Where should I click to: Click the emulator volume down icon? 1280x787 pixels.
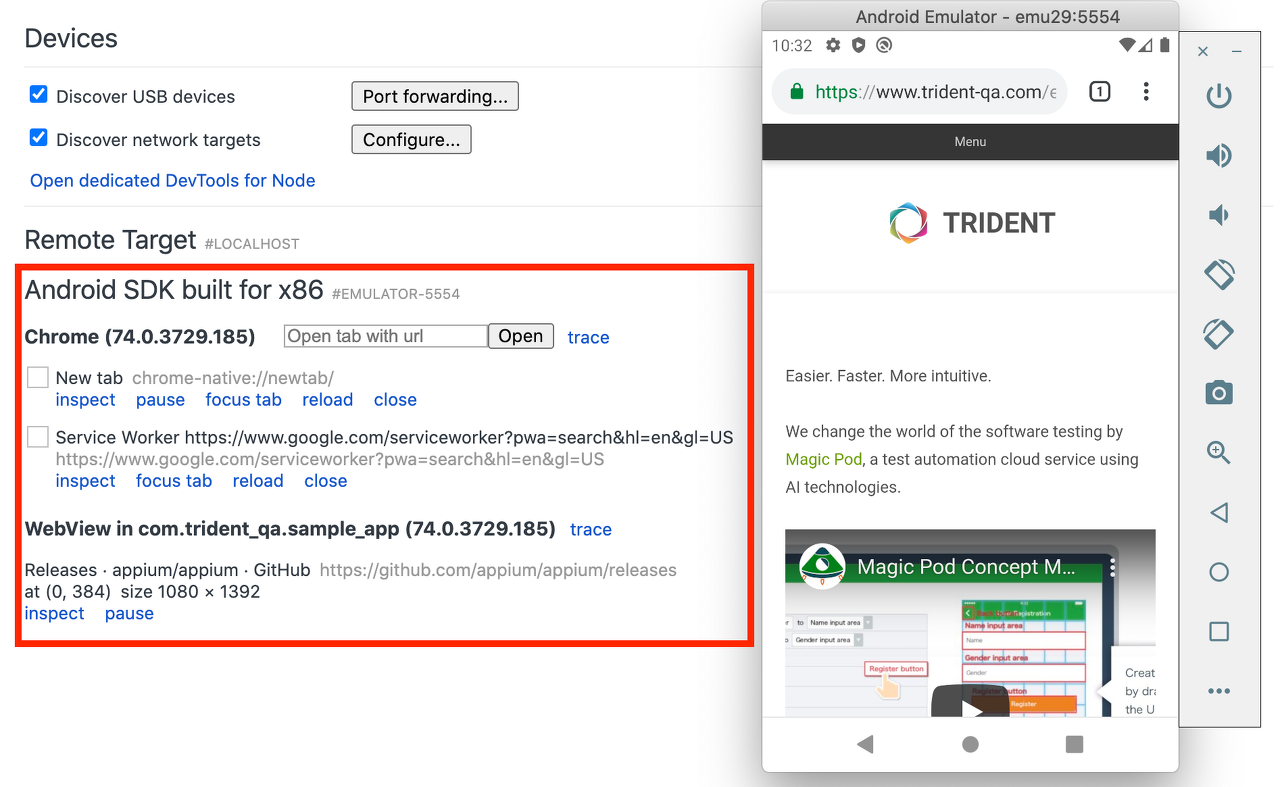[x=1218, y=215]
